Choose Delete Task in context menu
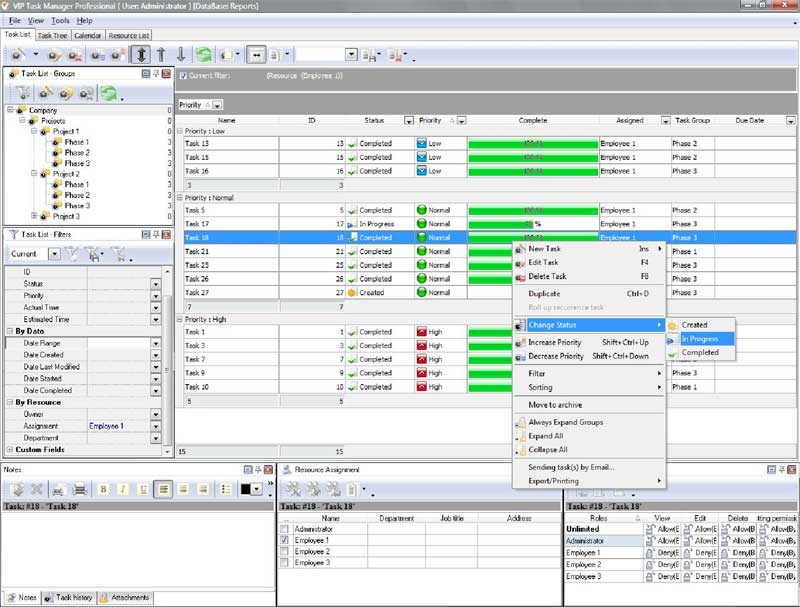 point(546,276)
